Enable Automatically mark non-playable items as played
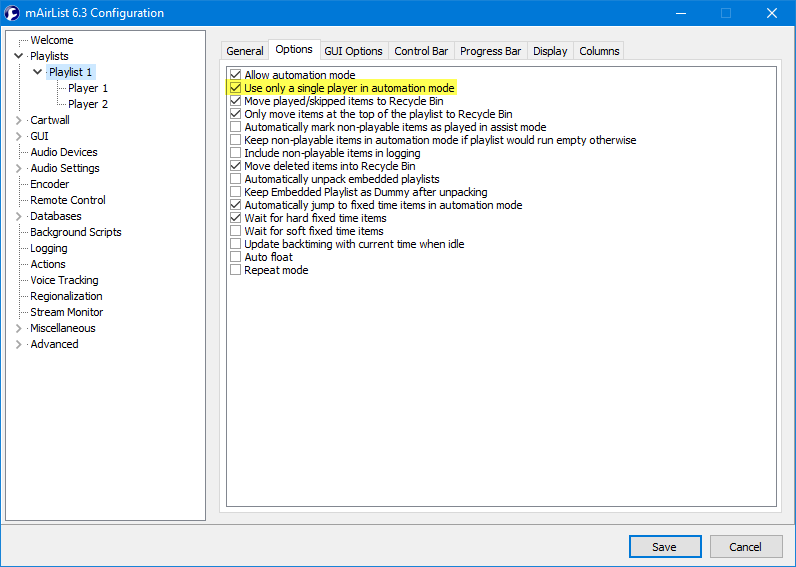Viewport: 796px width, 567px height. [235, 127]
